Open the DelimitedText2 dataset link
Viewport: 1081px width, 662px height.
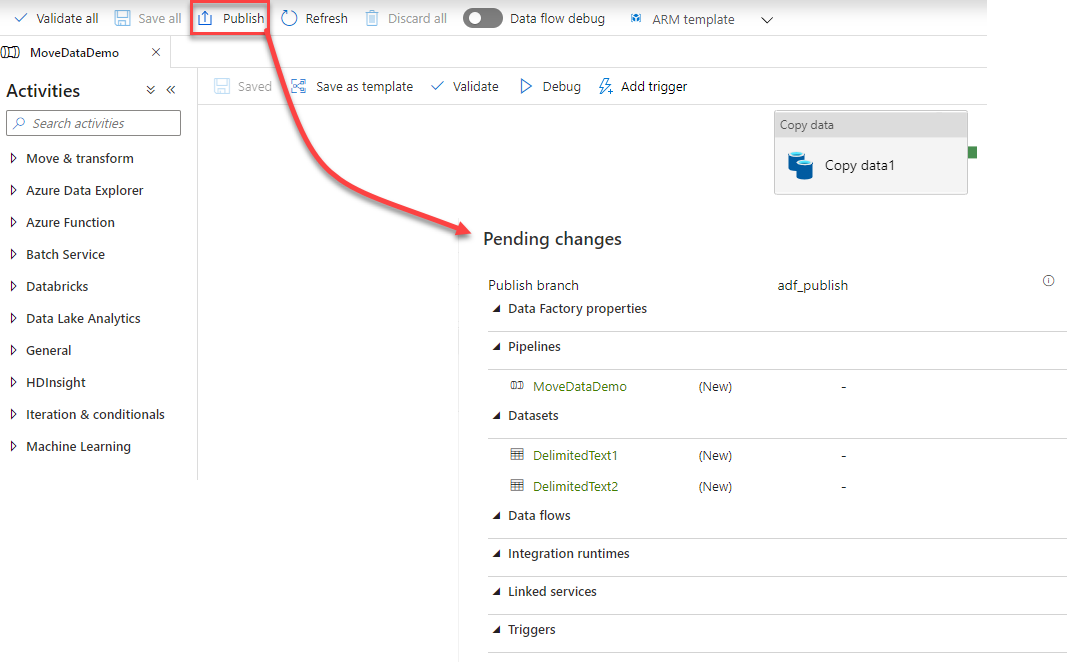[575, 487]
